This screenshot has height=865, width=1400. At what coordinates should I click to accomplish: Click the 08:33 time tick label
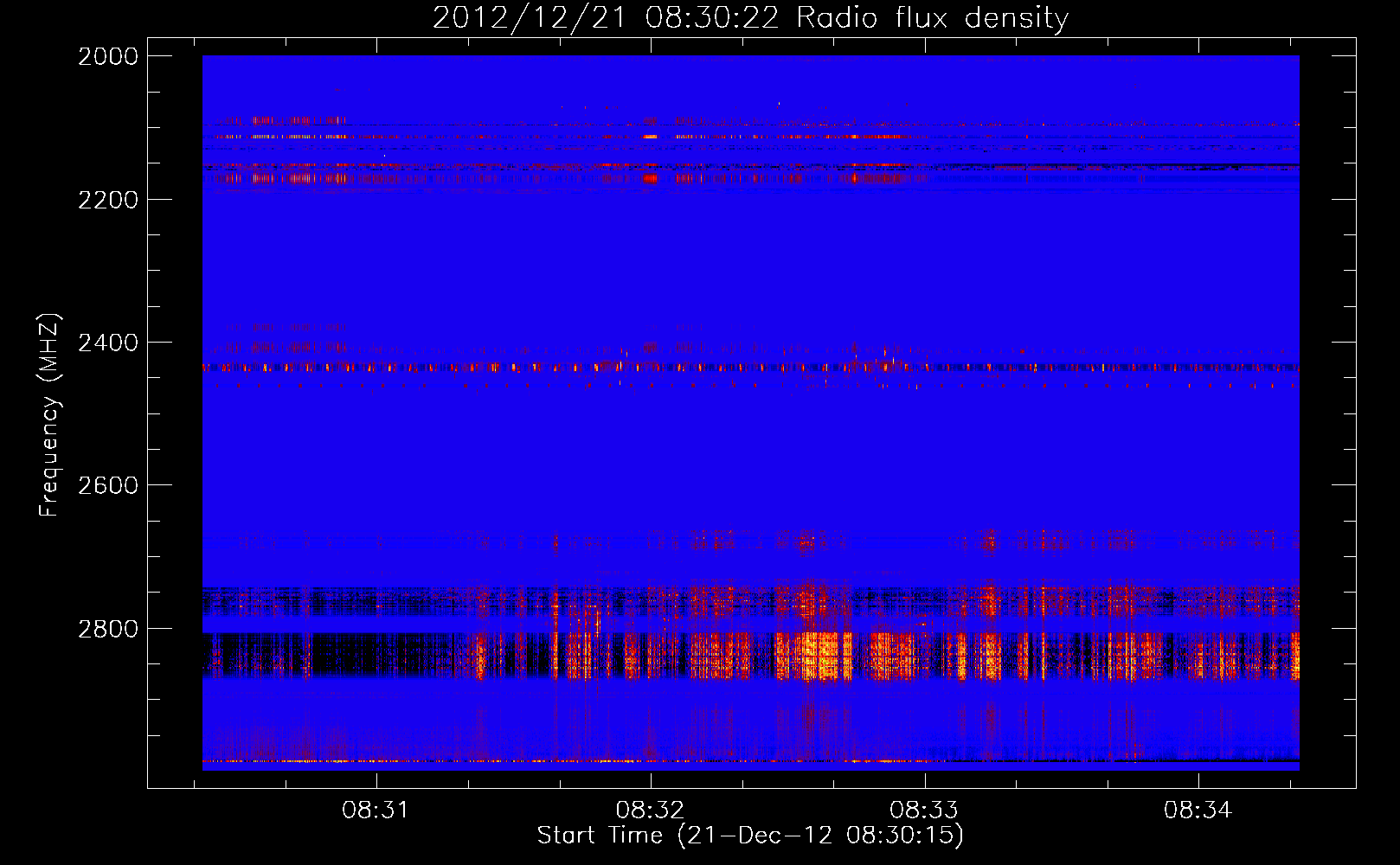pyautogui.click(x=924, y=810)
